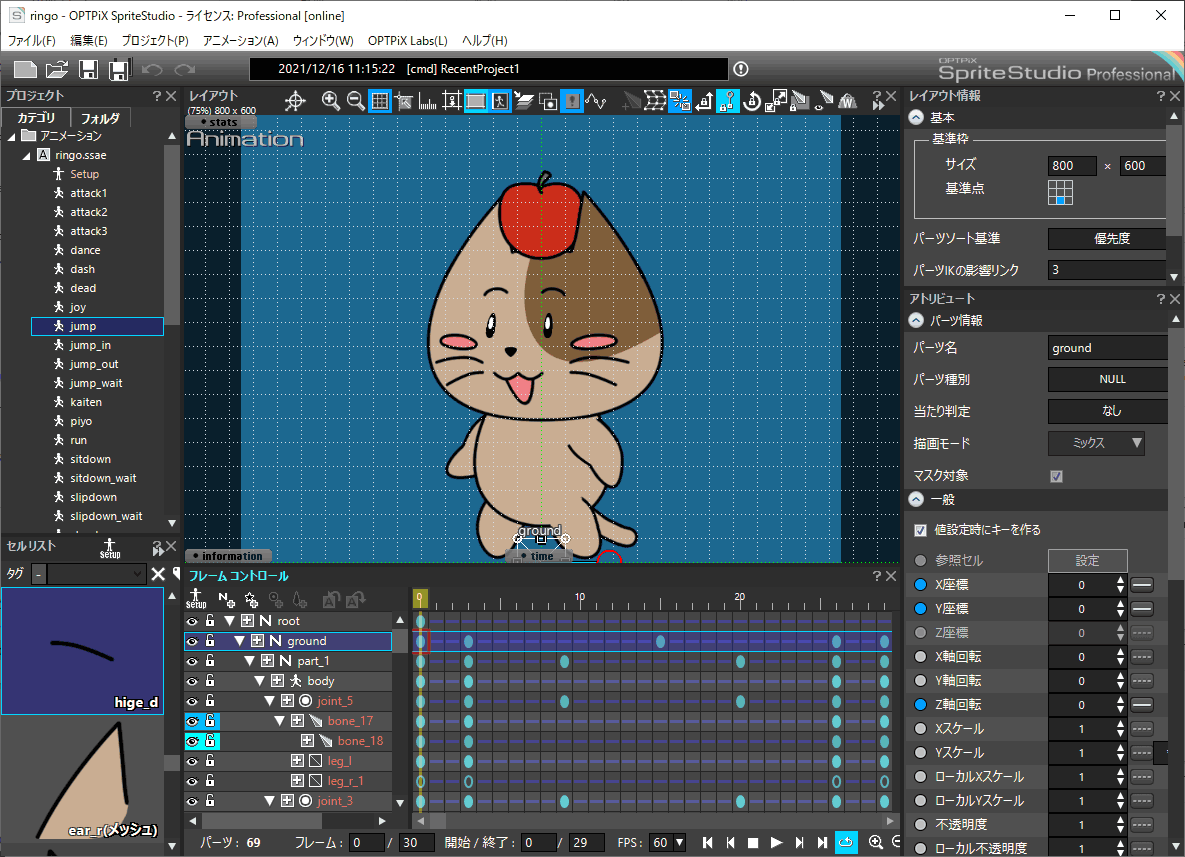1185x857 pixels.
Task: Click the rotate lock icon in layout toolbar
Action: click(x=751, y=101)
